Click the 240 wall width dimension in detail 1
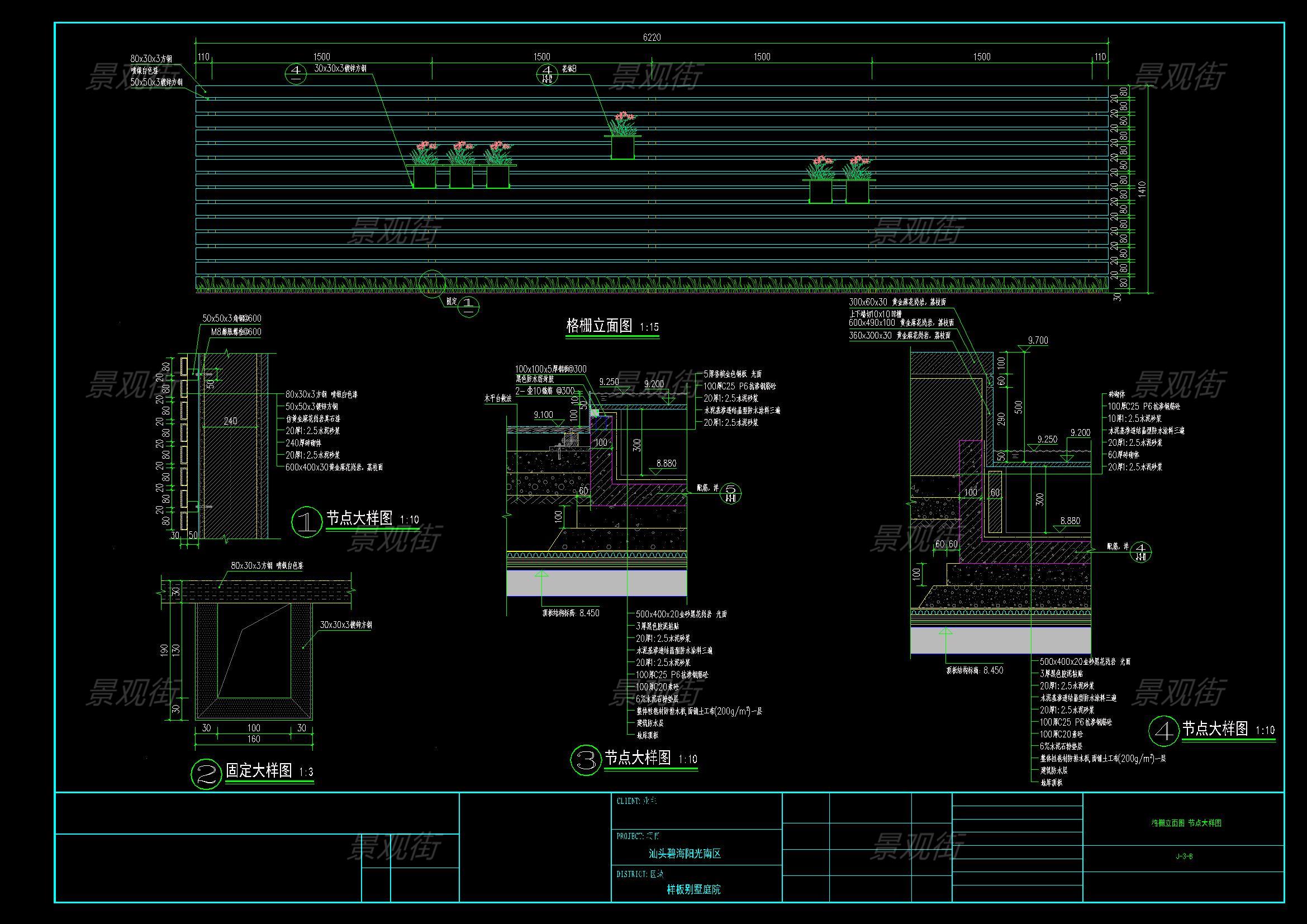Image resolution: width=1307 pixels, height=924 pixels. point(231,421)
